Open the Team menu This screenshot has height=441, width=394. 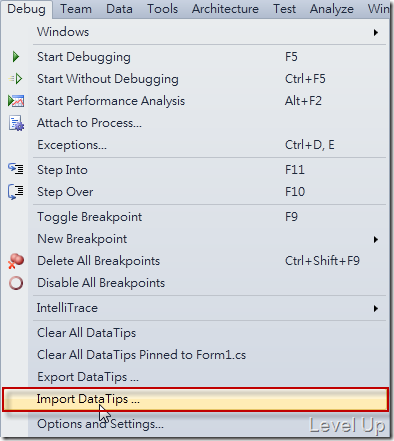[x=76, y=9]
